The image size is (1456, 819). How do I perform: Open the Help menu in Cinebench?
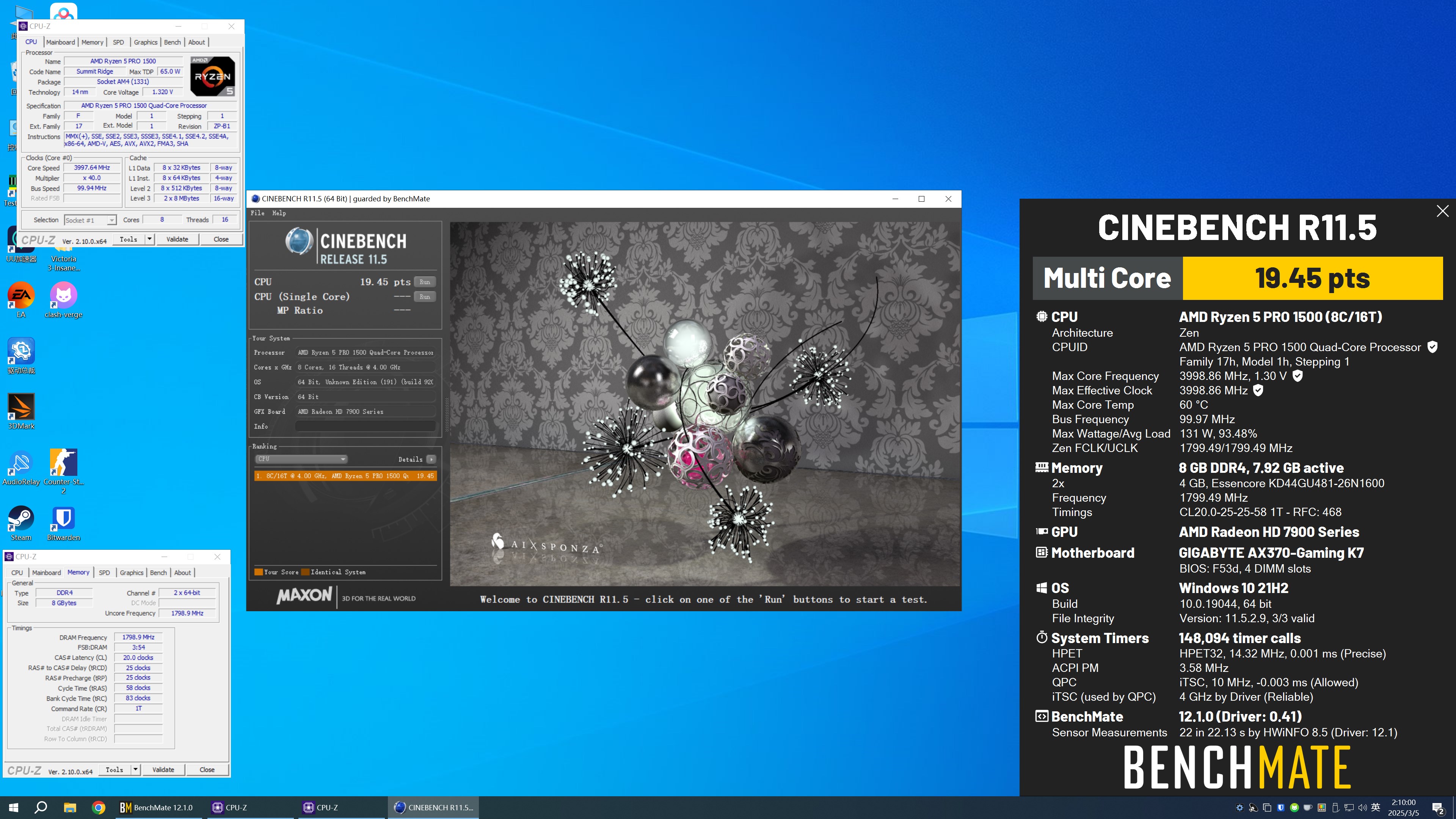pyautogui.click(x=279, y=213)
